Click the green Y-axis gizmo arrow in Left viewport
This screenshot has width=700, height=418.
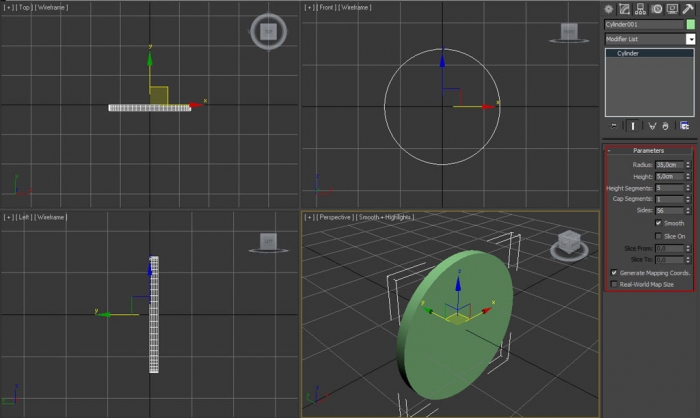[104, 315]
